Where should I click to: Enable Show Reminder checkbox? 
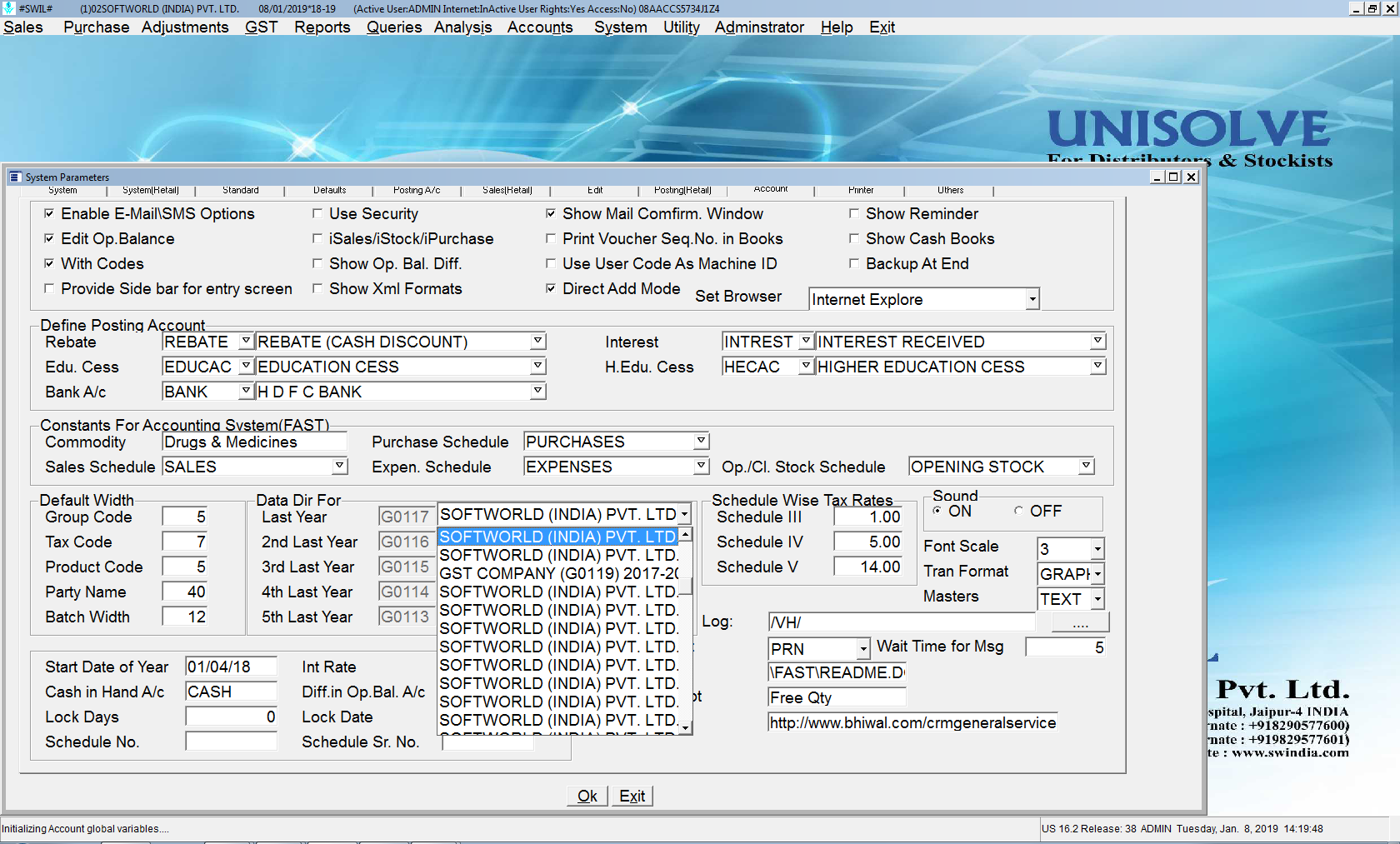pos(854,213)
